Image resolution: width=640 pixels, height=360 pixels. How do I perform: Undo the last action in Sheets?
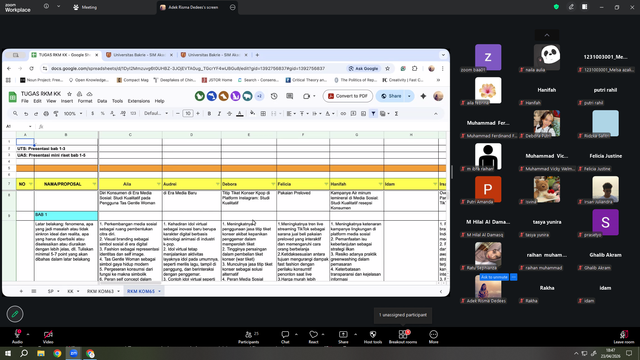pyautogui.click(x=26, y=113)
